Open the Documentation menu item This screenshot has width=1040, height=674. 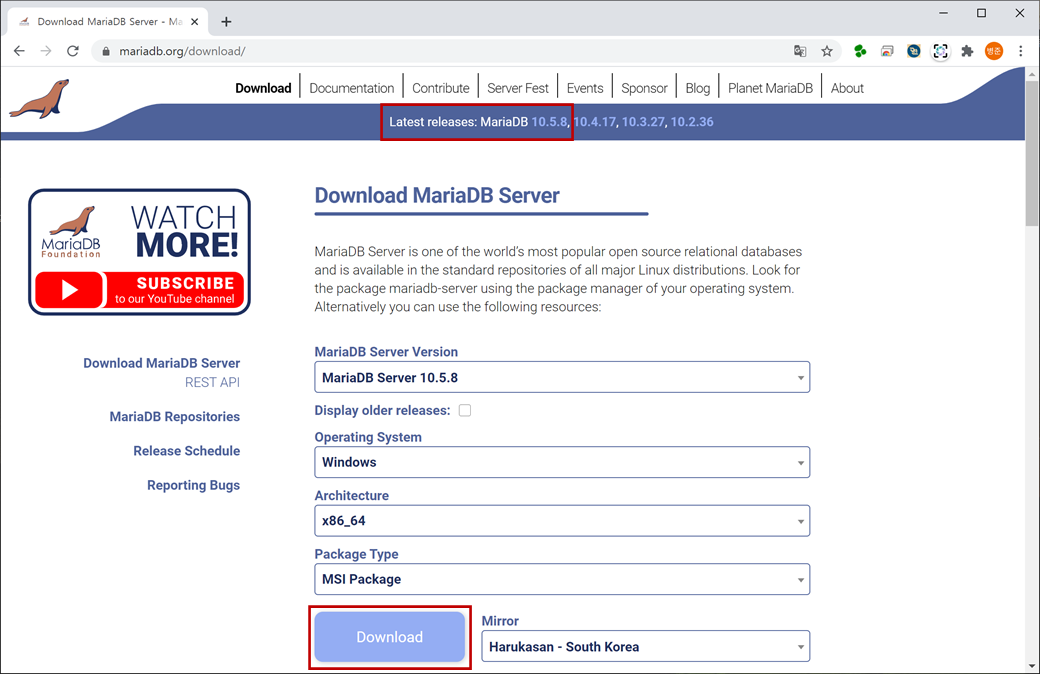coord(352,88)
